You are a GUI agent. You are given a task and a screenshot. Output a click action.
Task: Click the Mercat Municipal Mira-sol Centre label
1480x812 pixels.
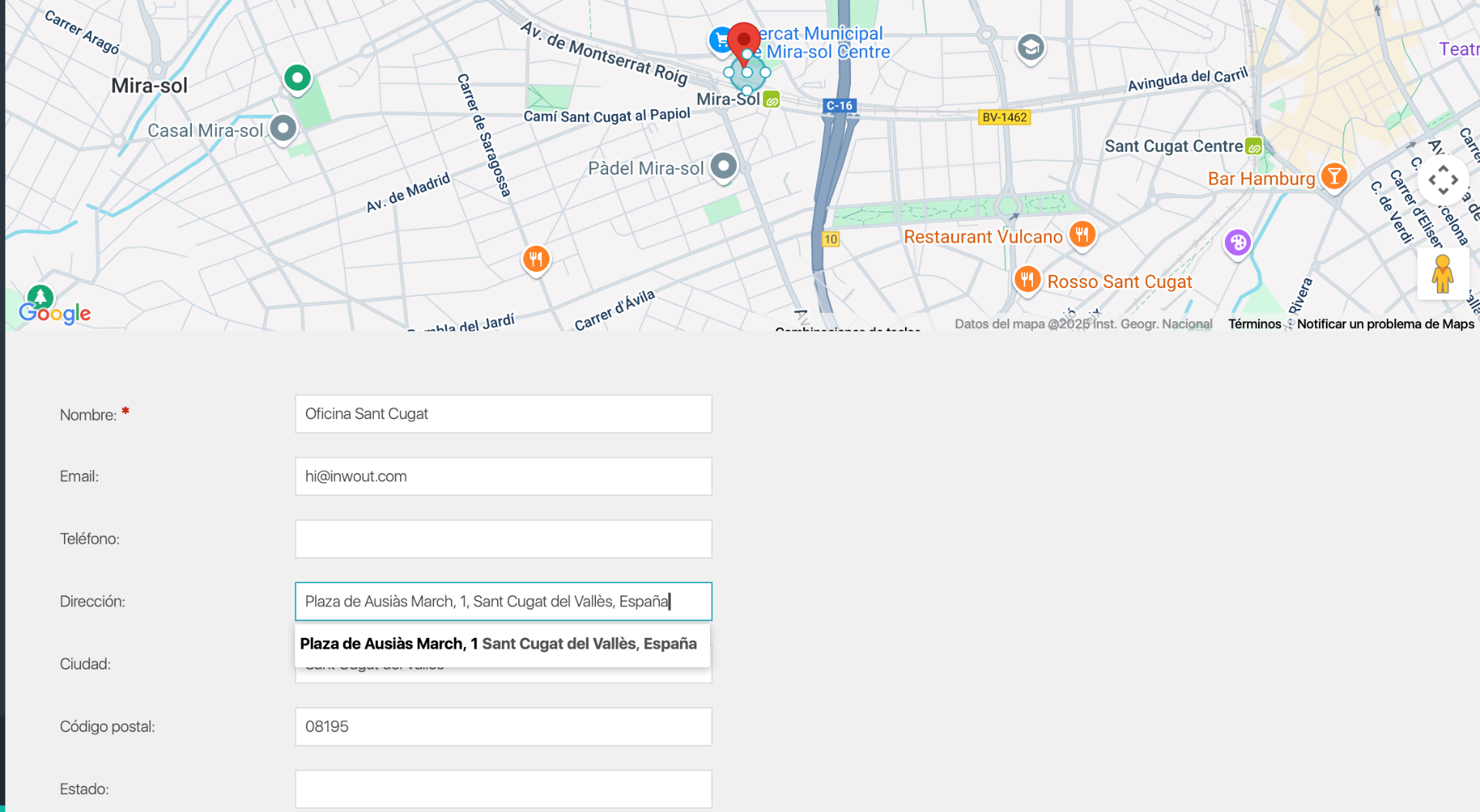(823, 42)
